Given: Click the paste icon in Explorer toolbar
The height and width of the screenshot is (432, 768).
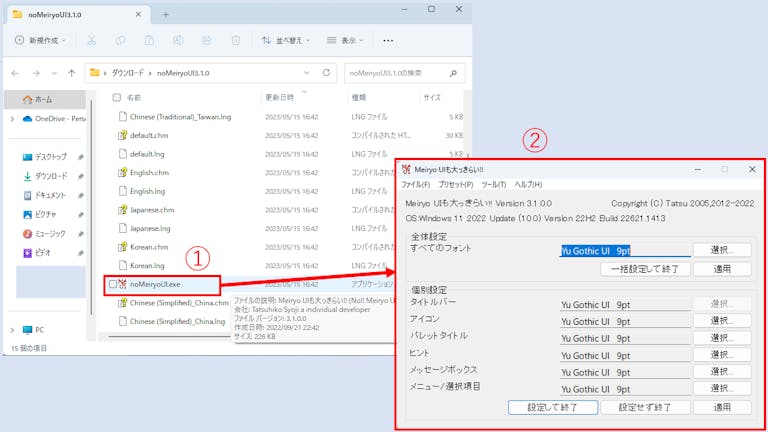Looking at the screenshot, I should (x=149, y=41).
